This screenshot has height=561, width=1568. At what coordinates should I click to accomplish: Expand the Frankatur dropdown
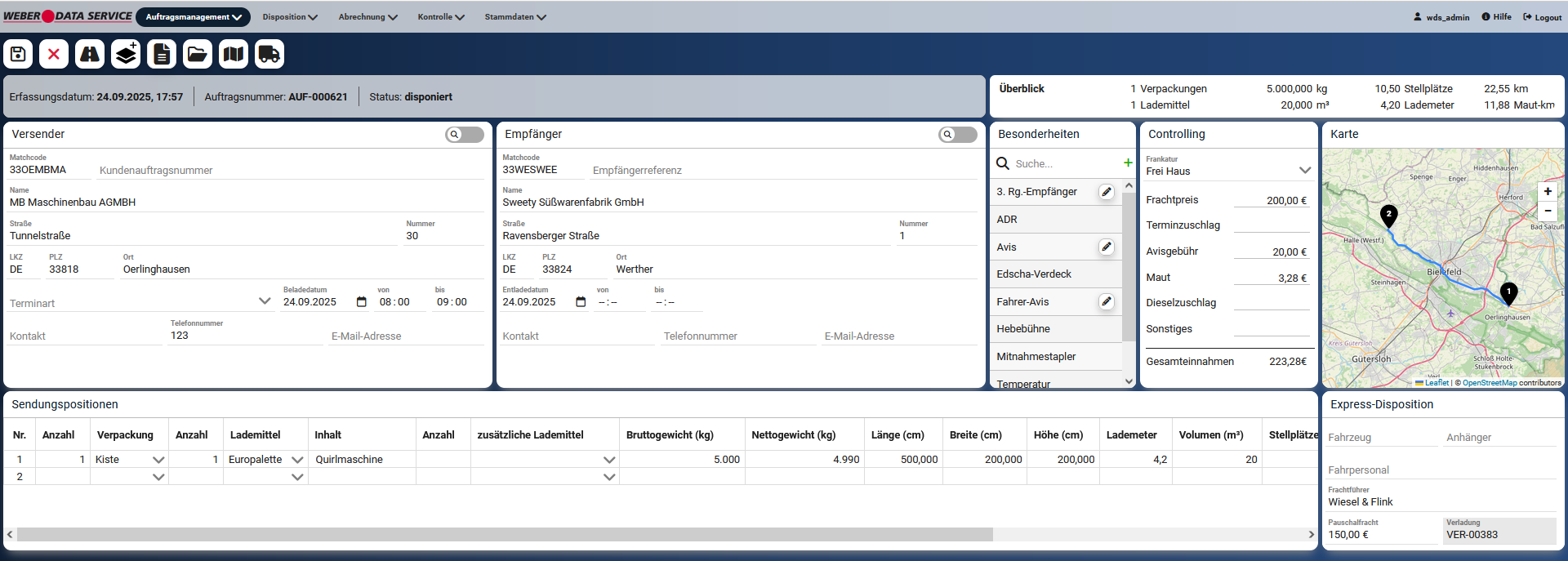click(x=1304, y=171)
